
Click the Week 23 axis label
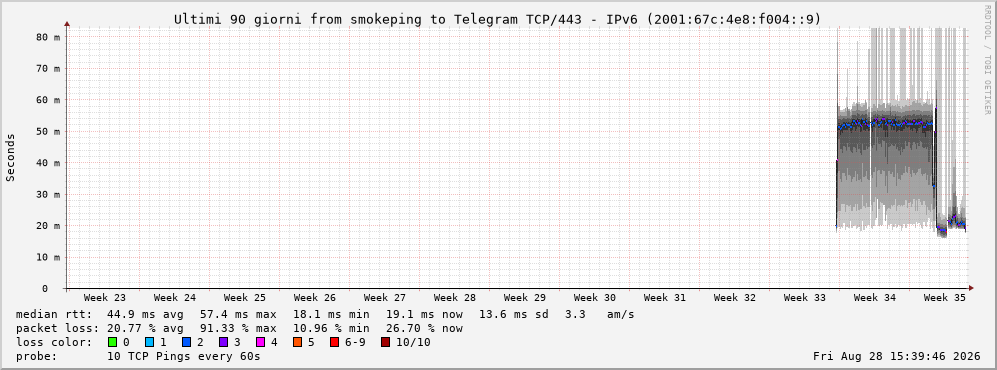pos(105,298)
